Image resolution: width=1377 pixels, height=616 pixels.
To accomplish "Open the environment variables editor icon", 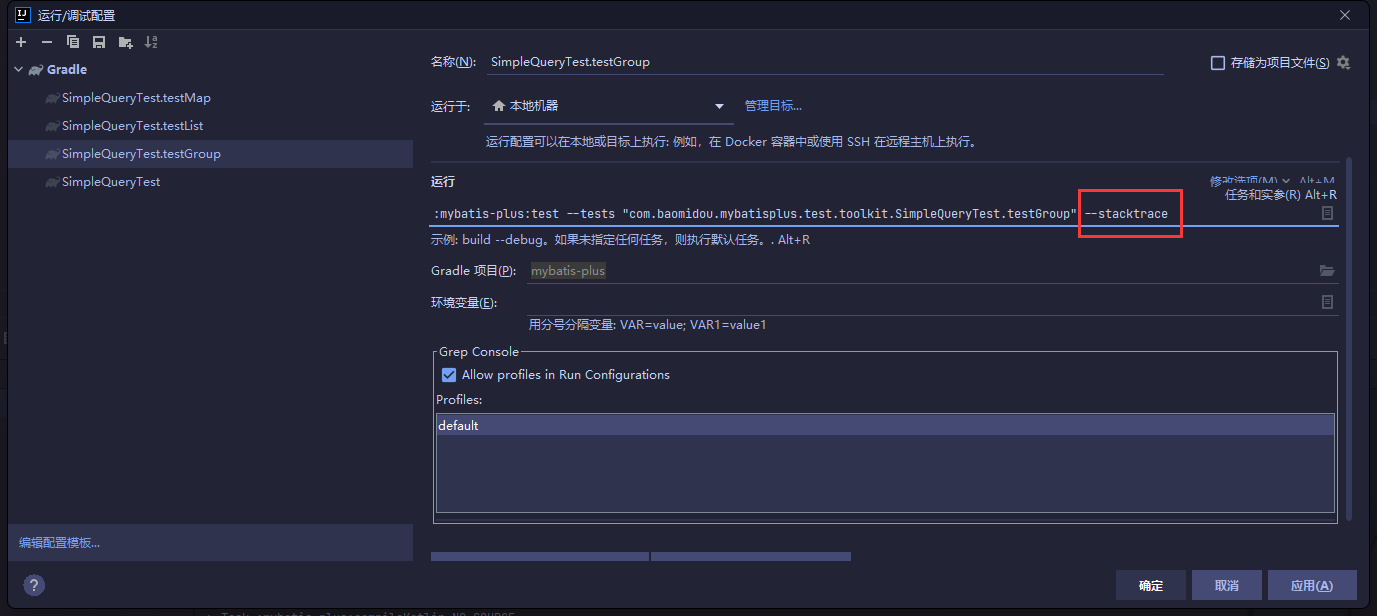I will tap(1327, 302).
